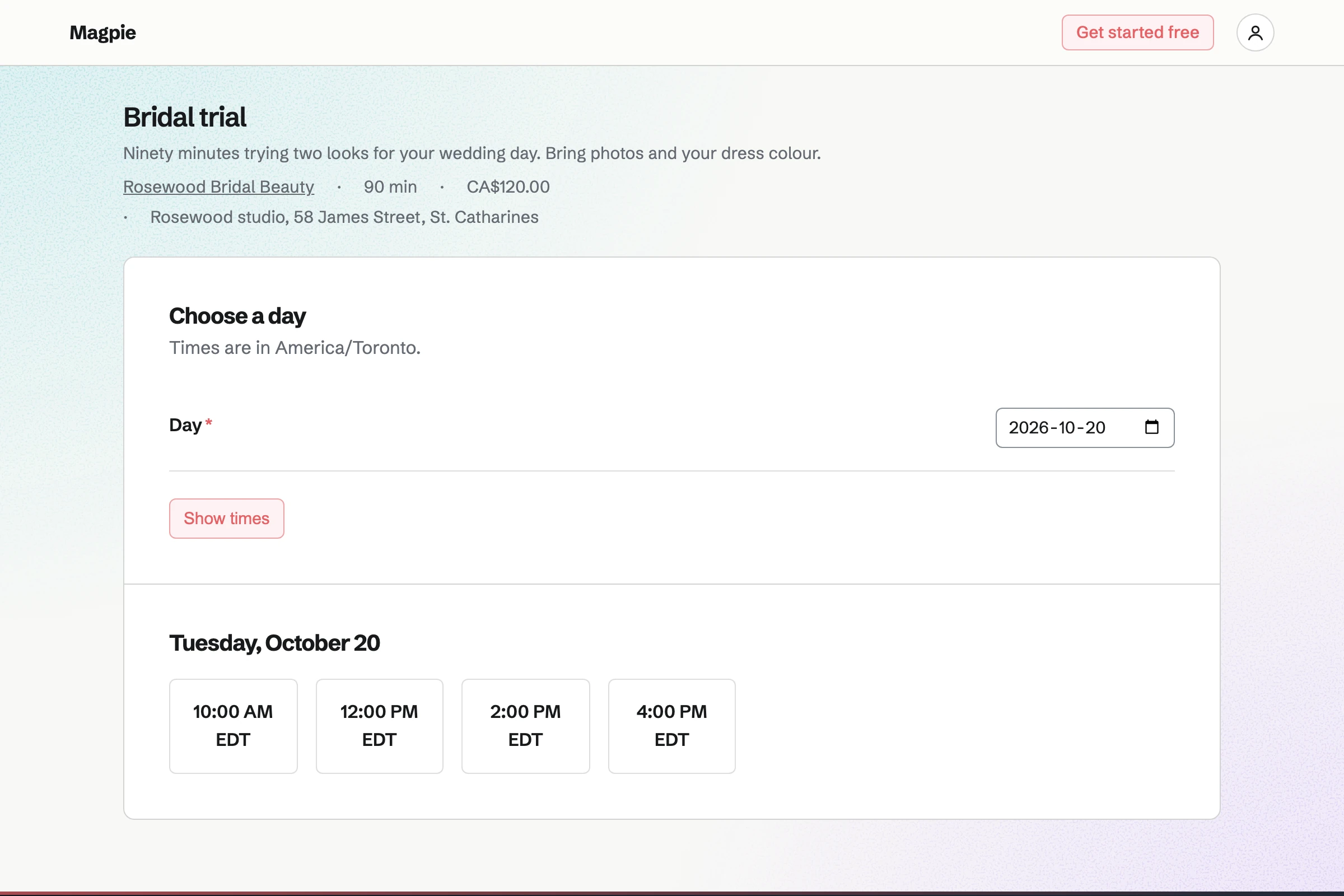The width and height of the screenshot is (1344, 896).
Task: Open the Rosewood Bridal Beauty link
Action: 218,187
